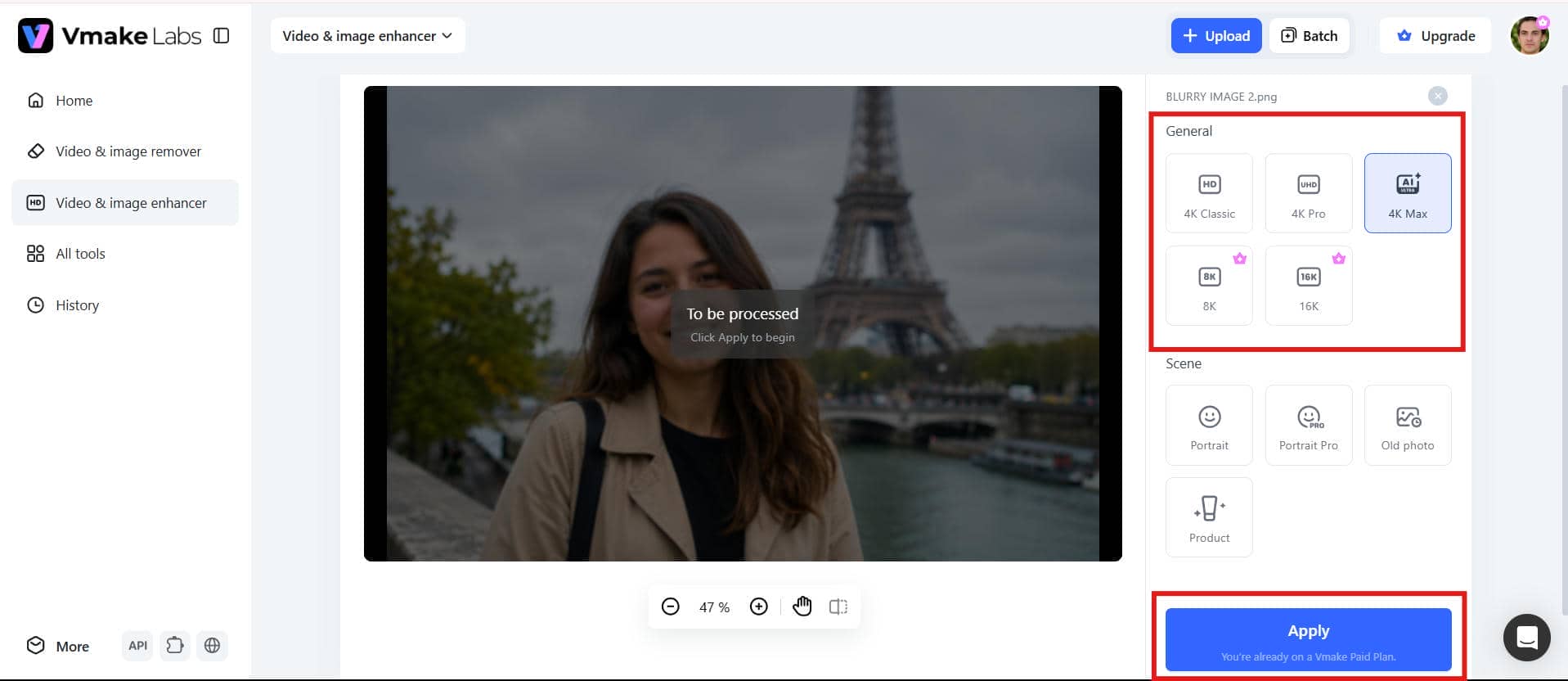Click the Apply button
The image size is (1568, 681).
point(1309,639)
